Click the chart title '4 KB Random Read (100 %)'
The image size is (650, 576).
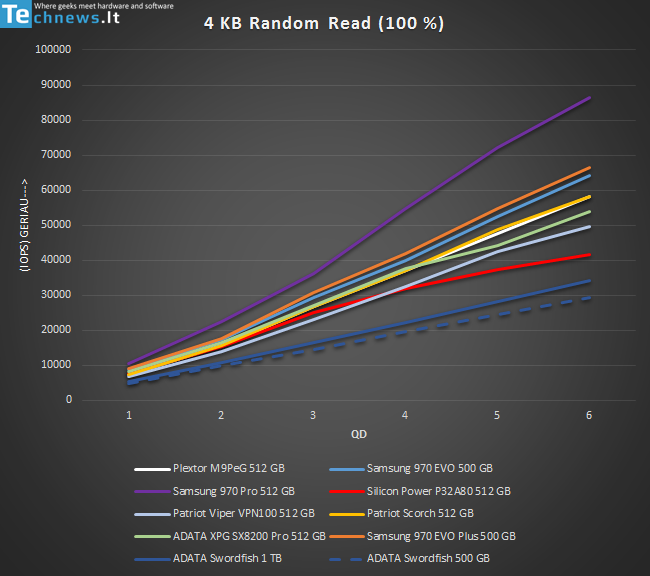(x=324, y=23)
